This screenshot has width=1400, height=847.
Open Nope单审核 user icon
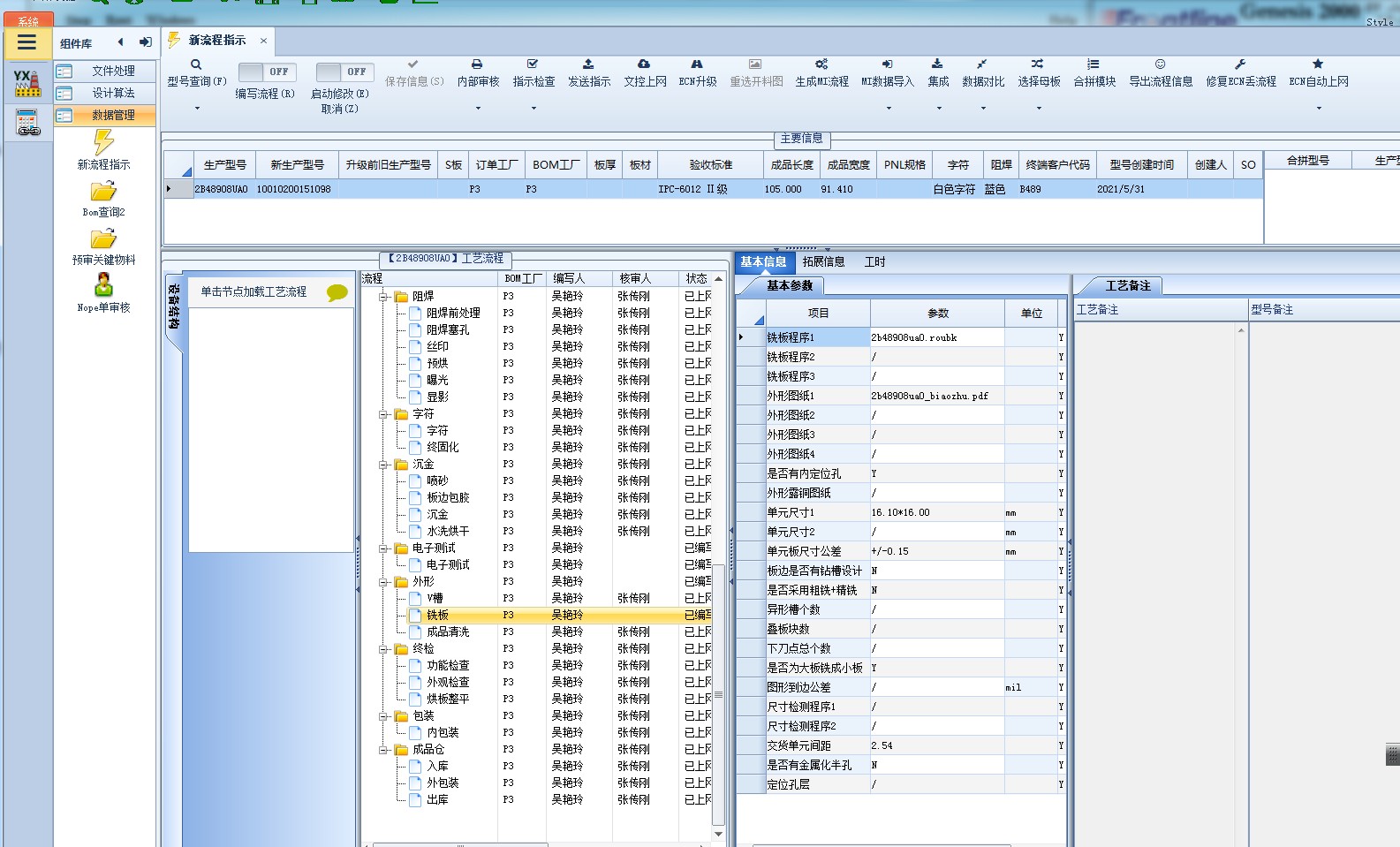pos(103,285)
